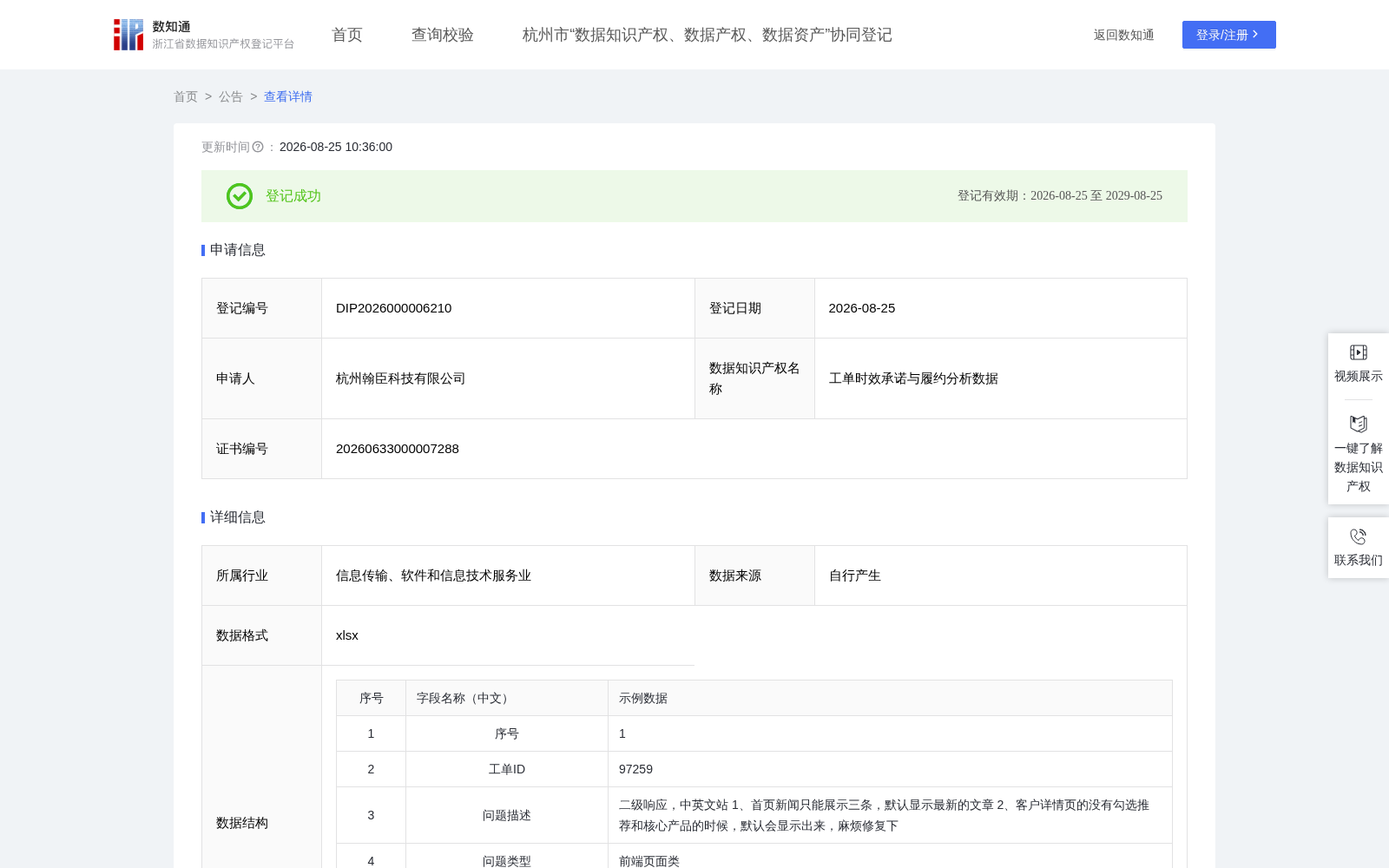Click the 数据格式 label cell
Viewport: 1389px width, 868px height.
coord(262,635)
